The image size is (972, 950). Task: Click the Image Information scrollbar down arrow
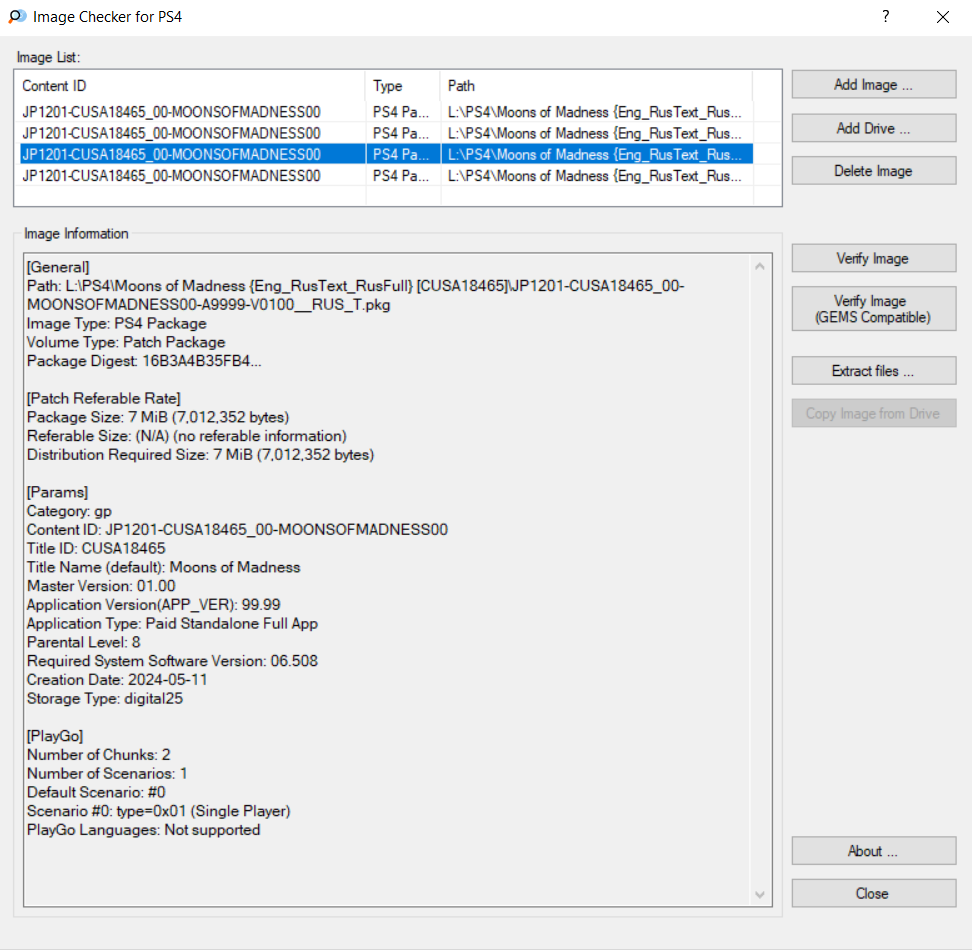point(759,894)
